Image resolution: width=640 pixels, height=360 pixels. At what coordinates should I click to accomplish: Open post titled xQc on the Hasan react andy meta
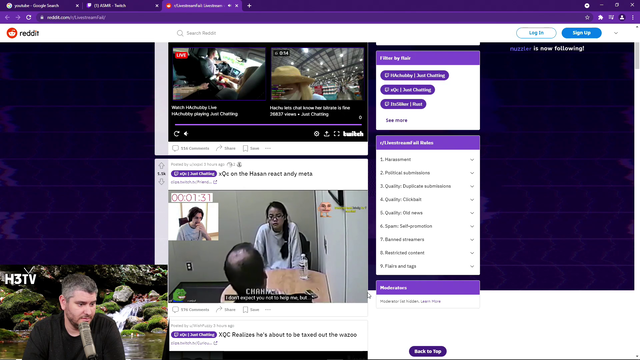point(266,174)
